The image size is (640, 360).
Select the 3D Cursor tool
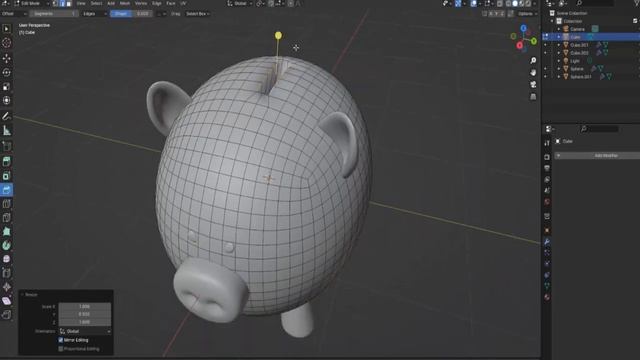click(7, 43)
